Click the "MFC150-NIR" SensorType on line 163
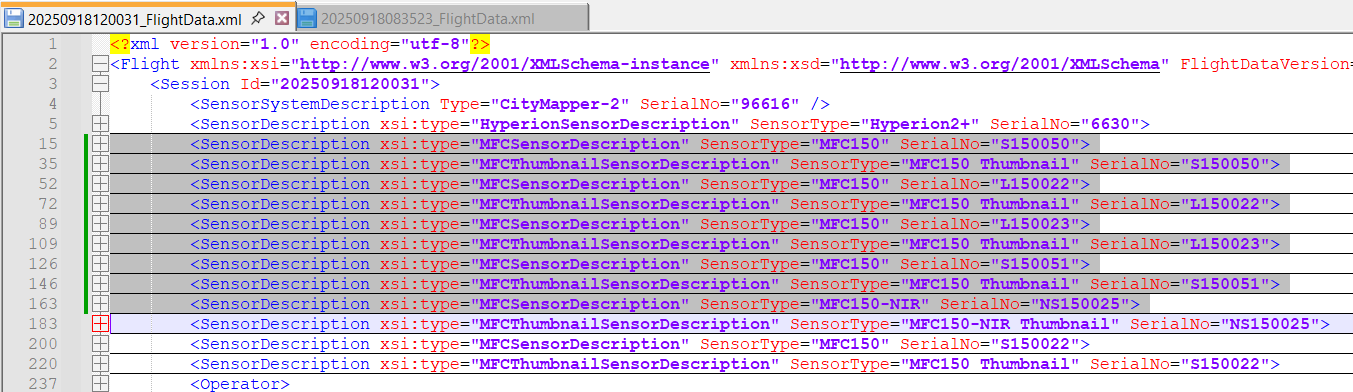1353x392 pixels. coord(870,304)
